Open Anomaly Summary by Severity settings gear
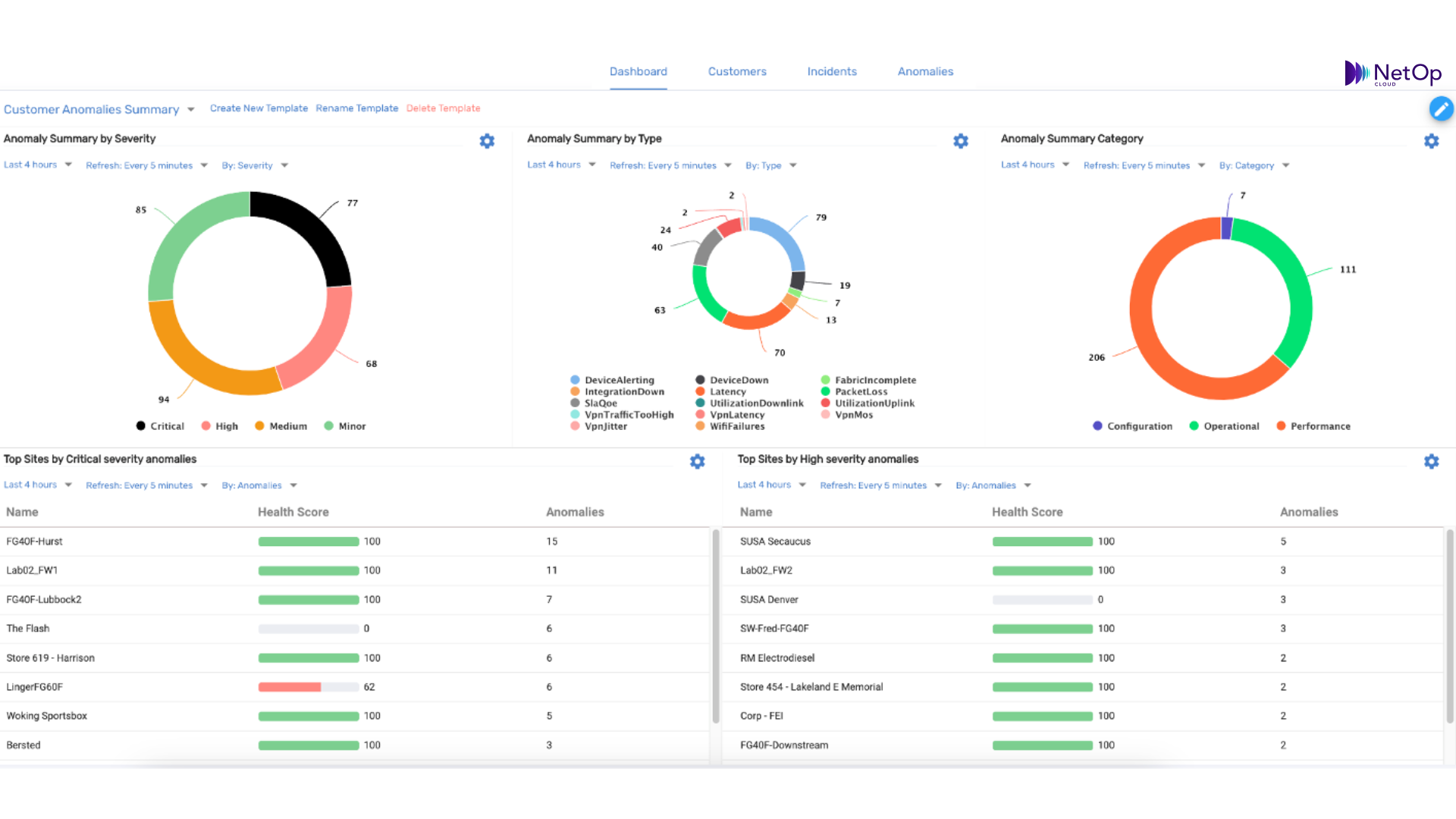Viewport: 1456px width, 819px height. tap(487, 141)
